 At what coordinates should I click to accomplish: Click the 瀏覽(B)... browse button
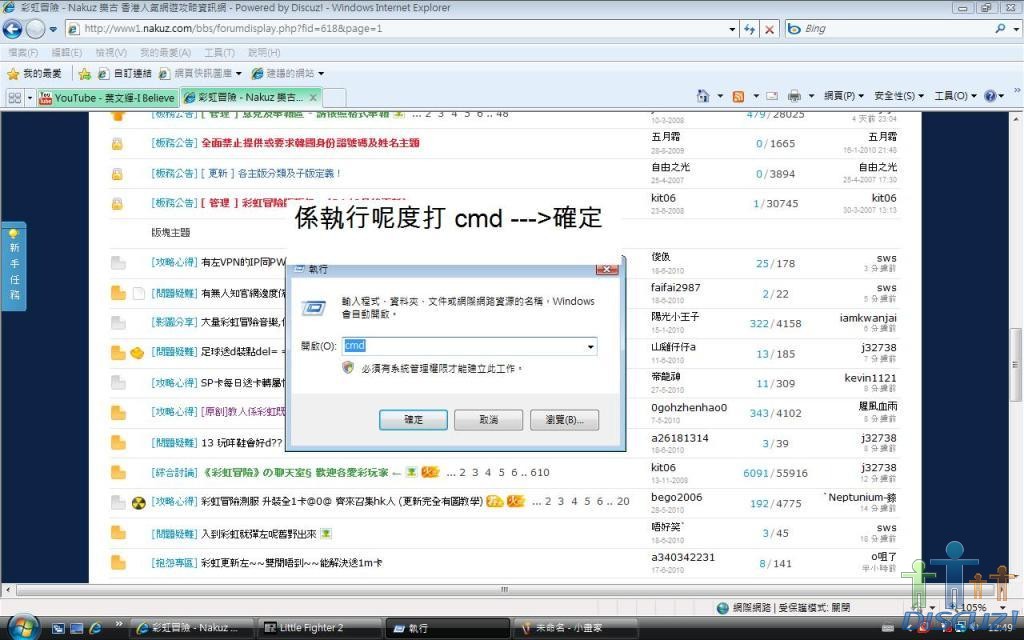point(564,420)
